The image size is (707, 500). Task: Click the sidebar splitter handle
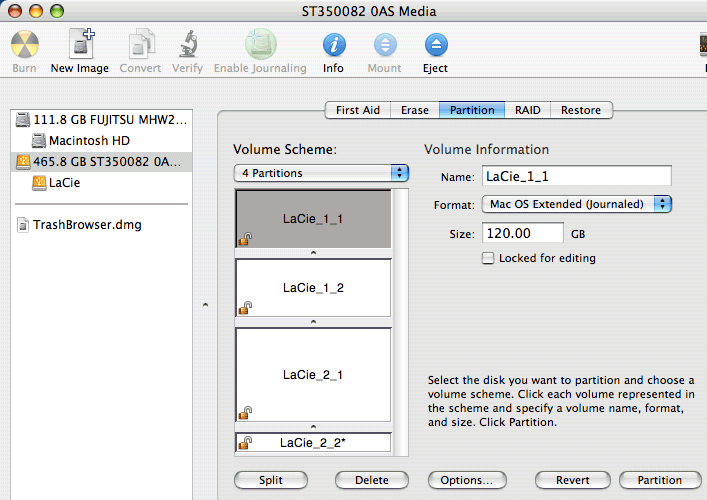[x=206, y=305]
